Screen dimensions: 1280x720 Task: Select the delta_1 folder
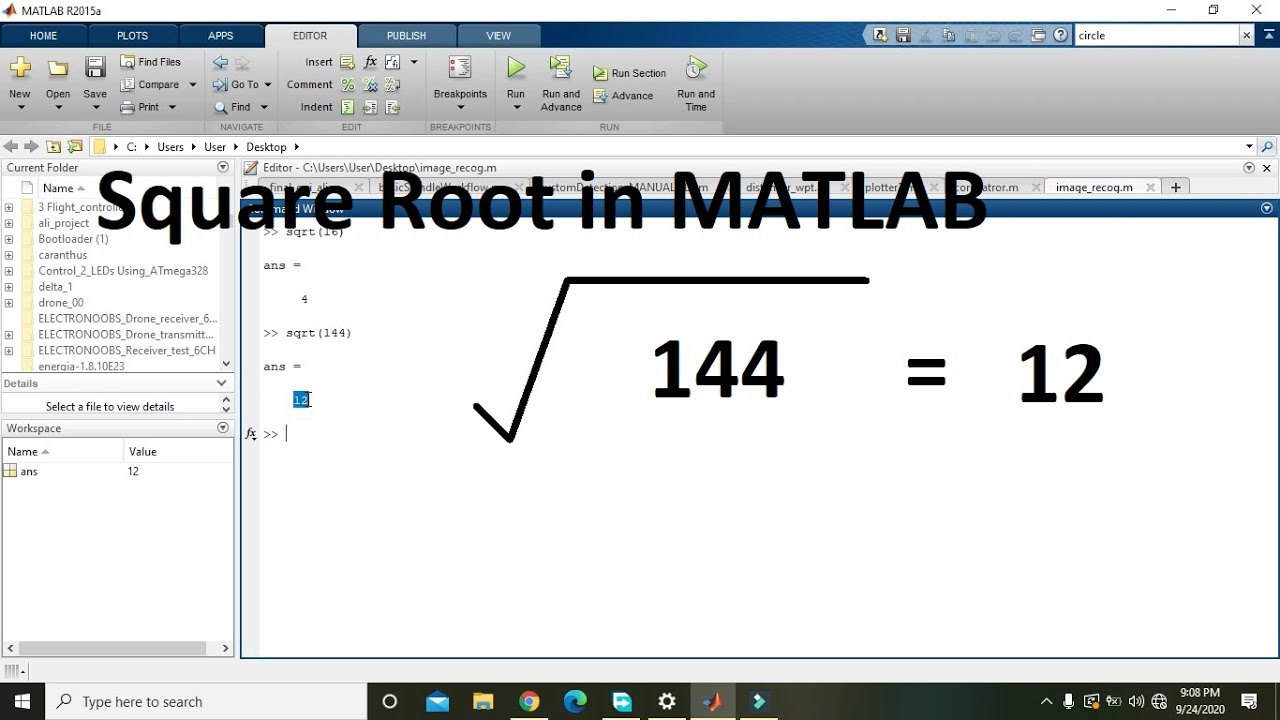pos(55,287)
